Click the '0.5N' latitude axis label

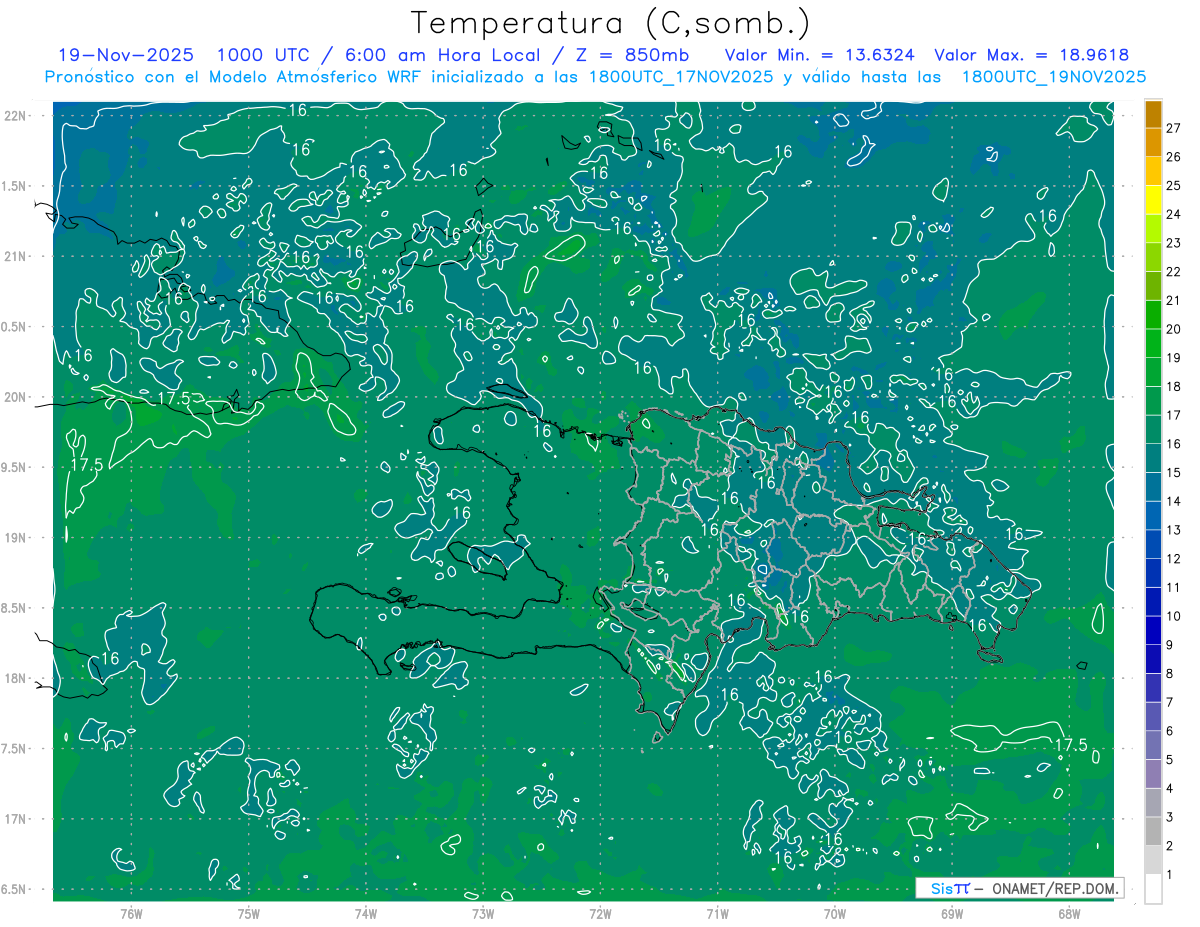(15, 327)
